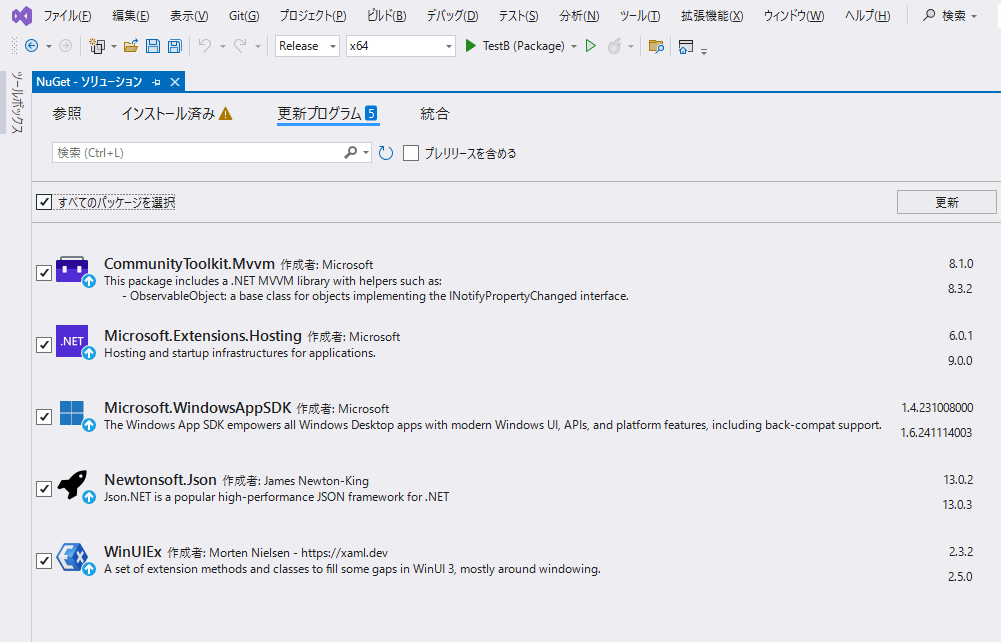Viewport: 1001px width, 642px height.
Task: Uncheck the WinUIEx checkbox
Action: pos(44,561)
